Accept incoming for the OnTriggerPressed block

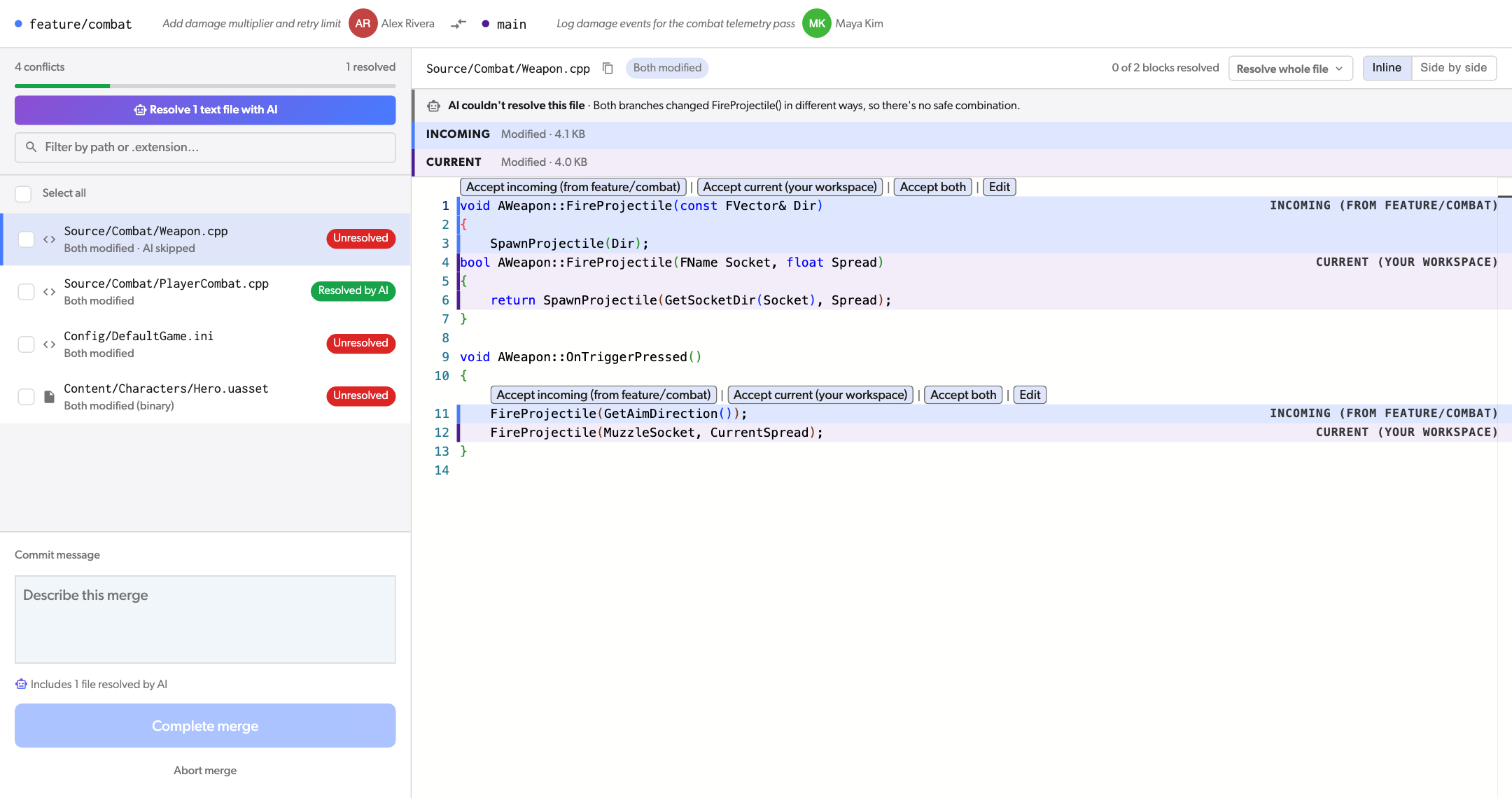coord(603,395)
